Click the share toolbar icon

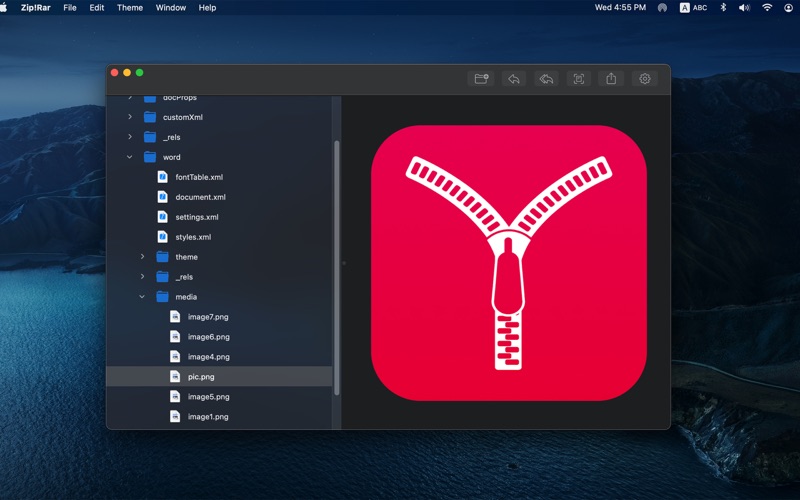pos(611,79)
